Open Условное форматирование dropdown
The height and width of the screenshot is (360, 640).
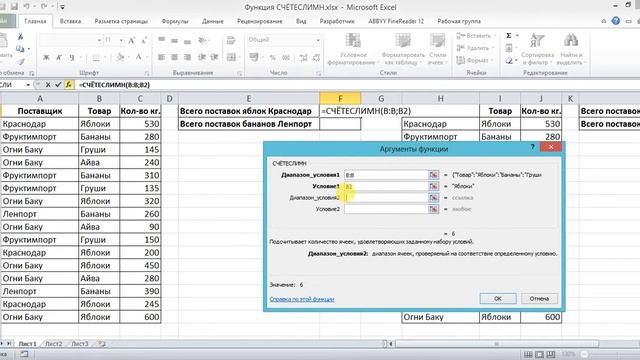(352, 50)
